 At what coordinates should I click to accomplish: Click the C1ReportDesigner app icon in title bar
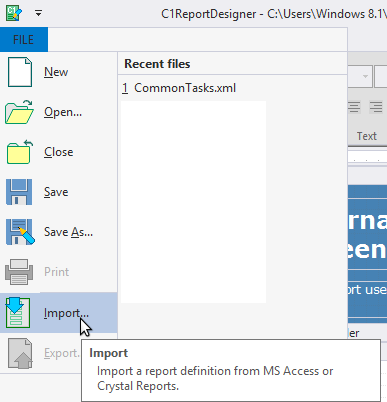point(14,13)
